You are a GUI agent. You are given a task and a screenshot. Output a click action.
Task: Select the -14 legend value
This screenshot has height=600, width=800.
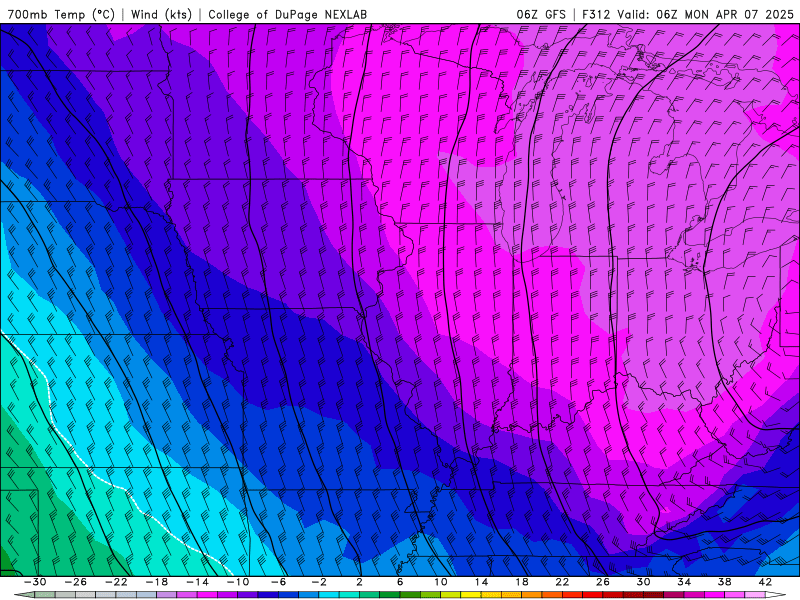(197, 582)
